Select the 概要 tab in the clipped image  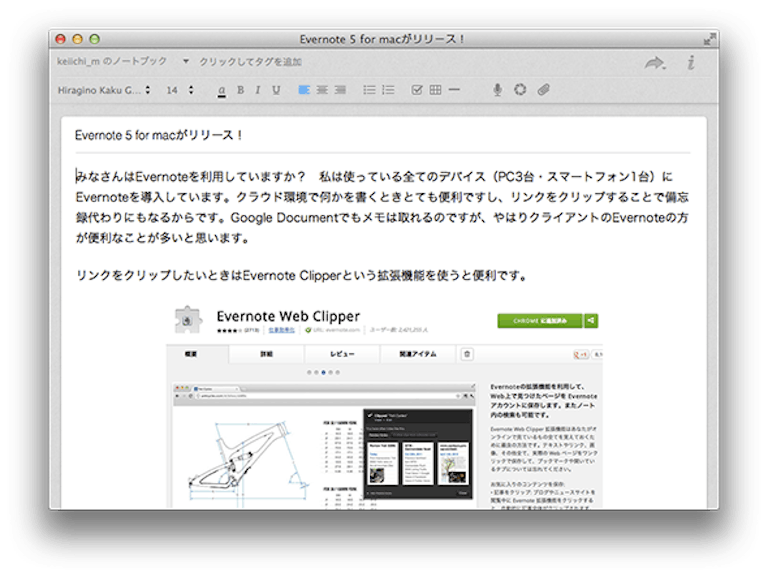197,354
